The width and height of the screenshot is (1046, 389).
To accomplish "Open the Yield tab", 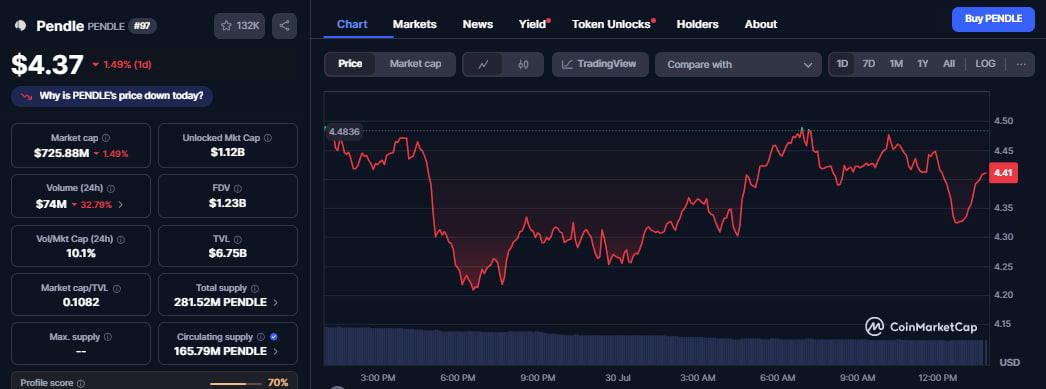I will (x=533, y=24).
